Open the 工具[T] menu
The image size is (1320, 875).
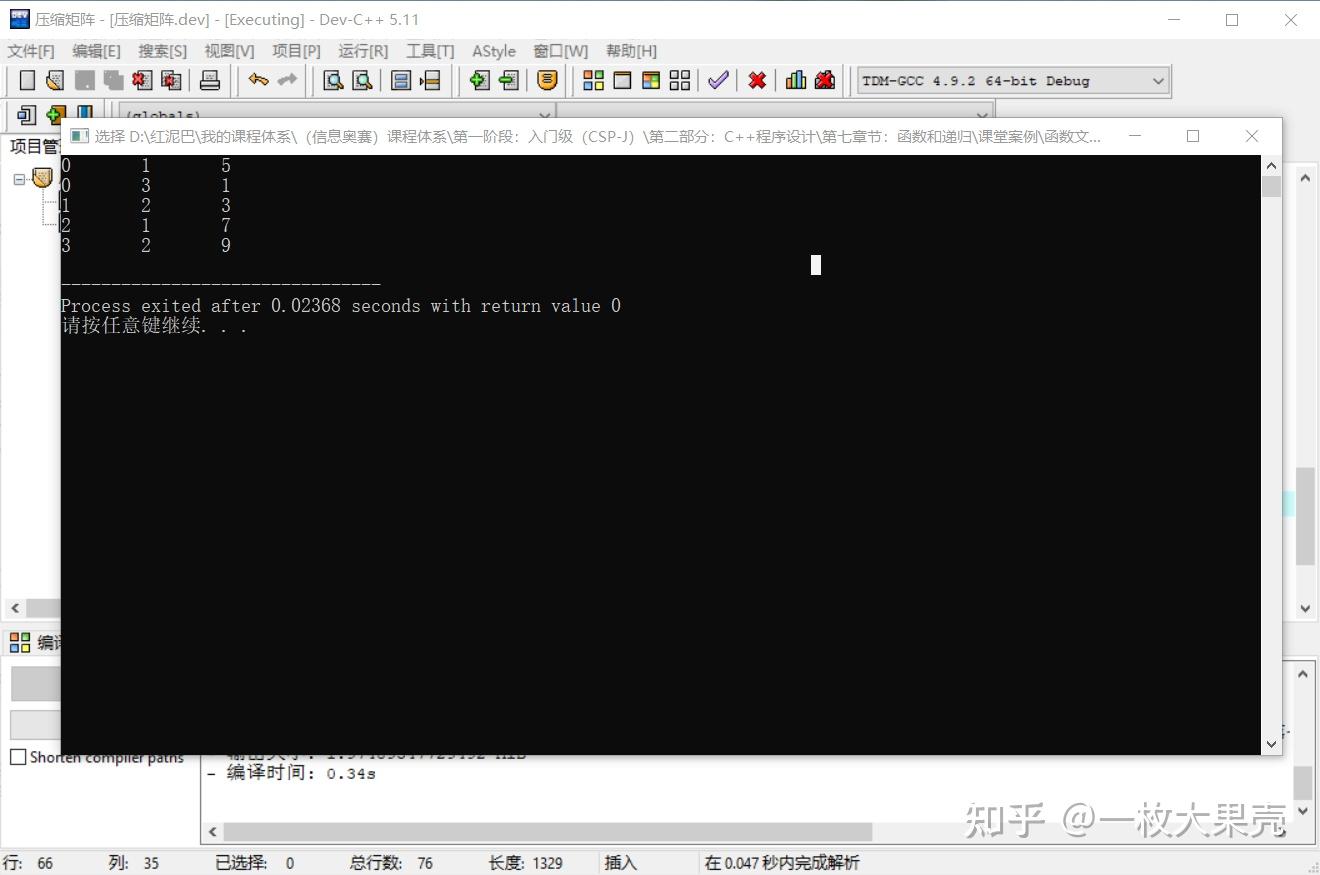pos(430,51)
